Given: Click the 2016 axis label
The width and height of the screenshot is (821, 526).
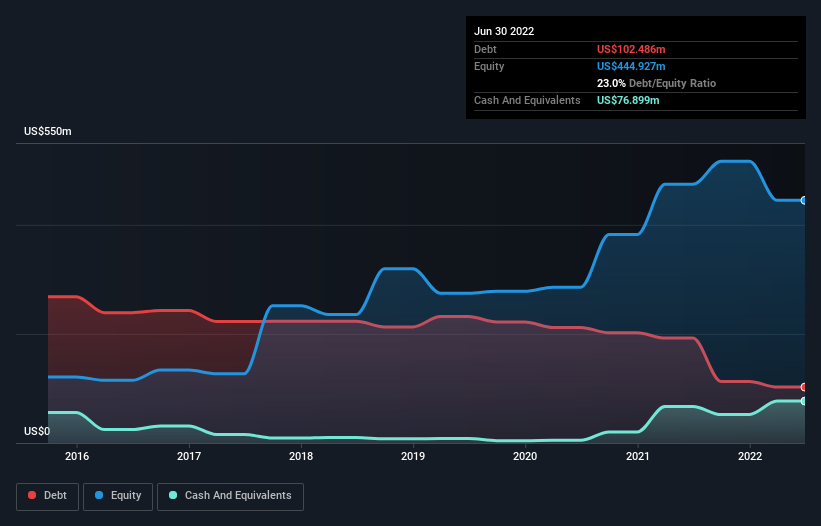Looking at the screenshot, I should click(x=77, y=456).
